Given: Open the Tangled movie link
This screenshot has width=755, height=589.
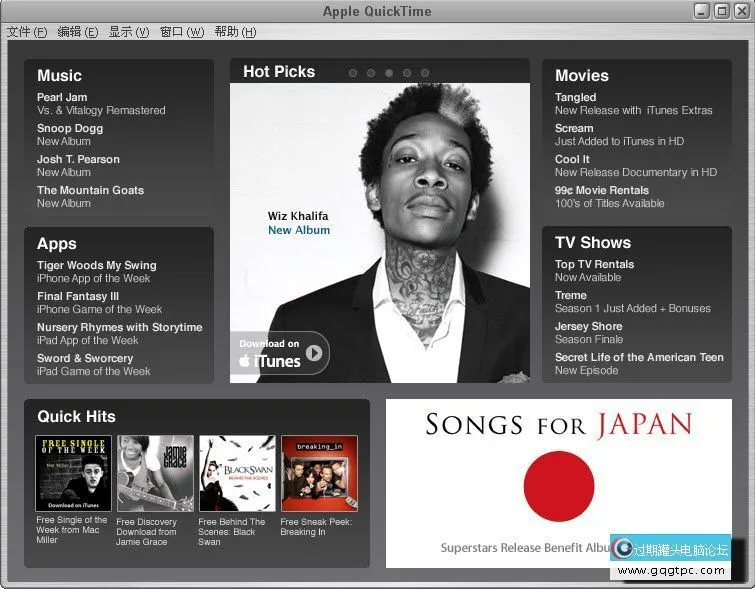Looking at the screenshot, I should coord(633,104).
